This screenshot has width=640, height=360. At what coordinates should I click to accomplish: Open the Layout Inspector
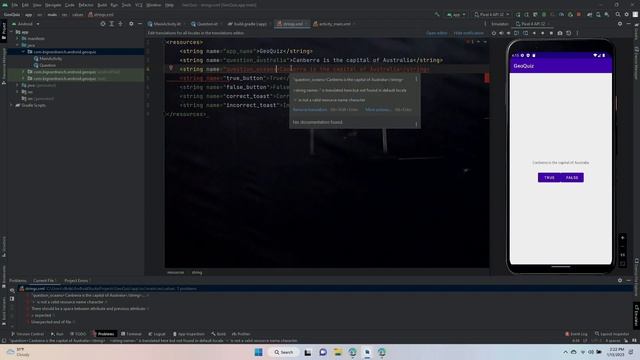(612, 334)
